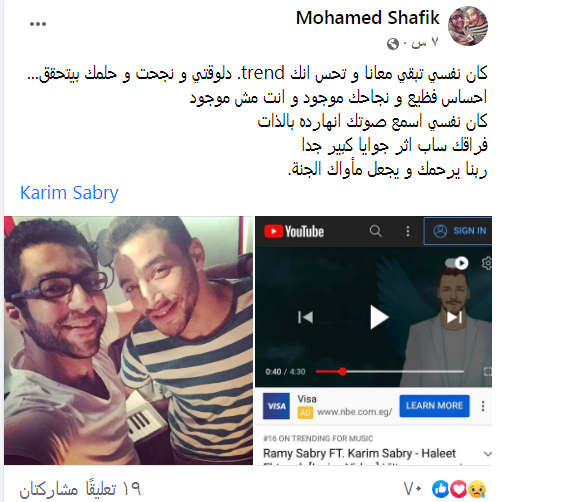Expand the video title description chevron
Image resolution: width=585 pixels, height=502 pixels.
tap(487, 454)
